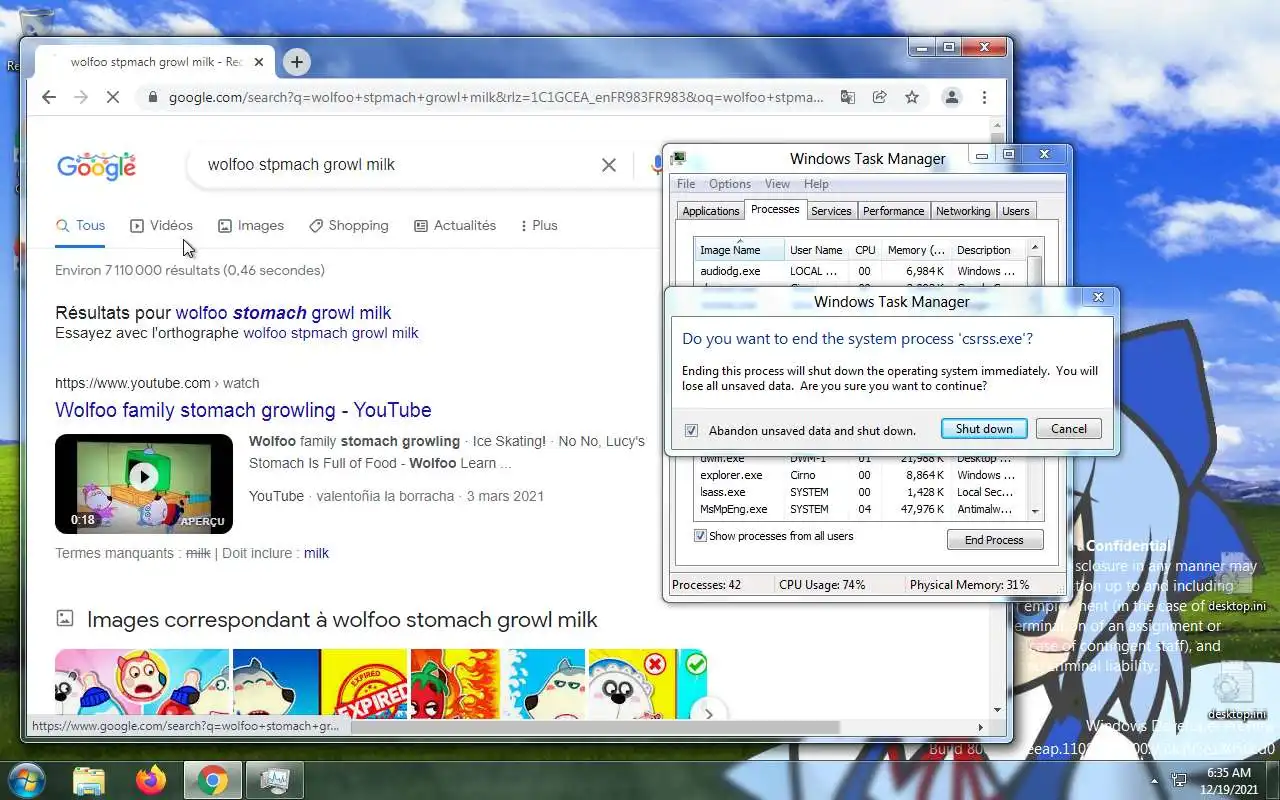Click the translate page icon

[x=848, y=97]
